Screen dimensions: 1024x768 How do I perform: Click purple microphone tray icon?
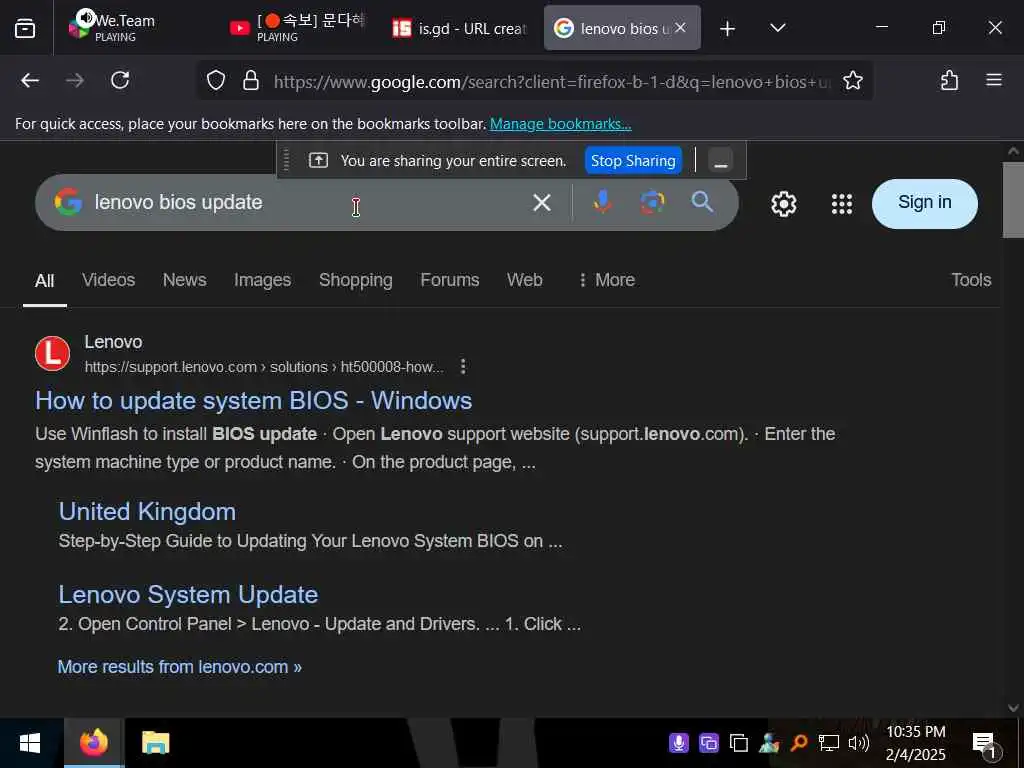[679, 743]
